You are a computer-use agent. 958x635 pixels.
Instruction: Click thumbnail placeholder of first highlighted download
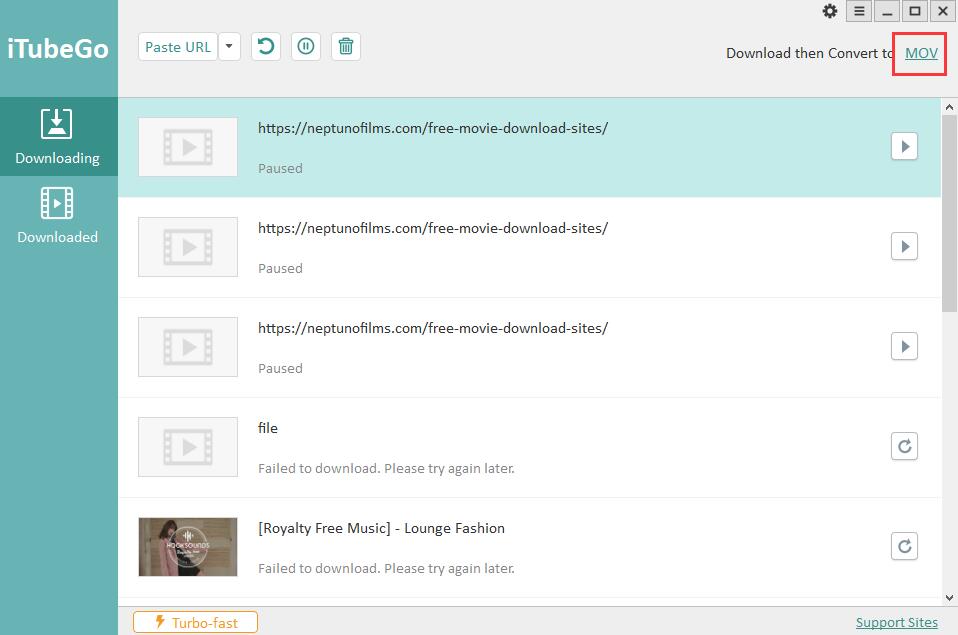[x=188, y=147]
